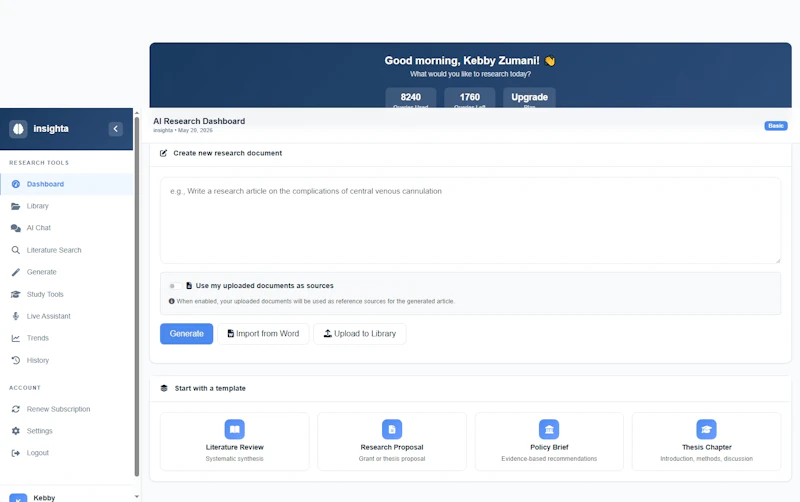This screenshot has height=502, width=800.
Task: Toggle Use my uploaded documents as sources
Action: [x=175, y=286]
